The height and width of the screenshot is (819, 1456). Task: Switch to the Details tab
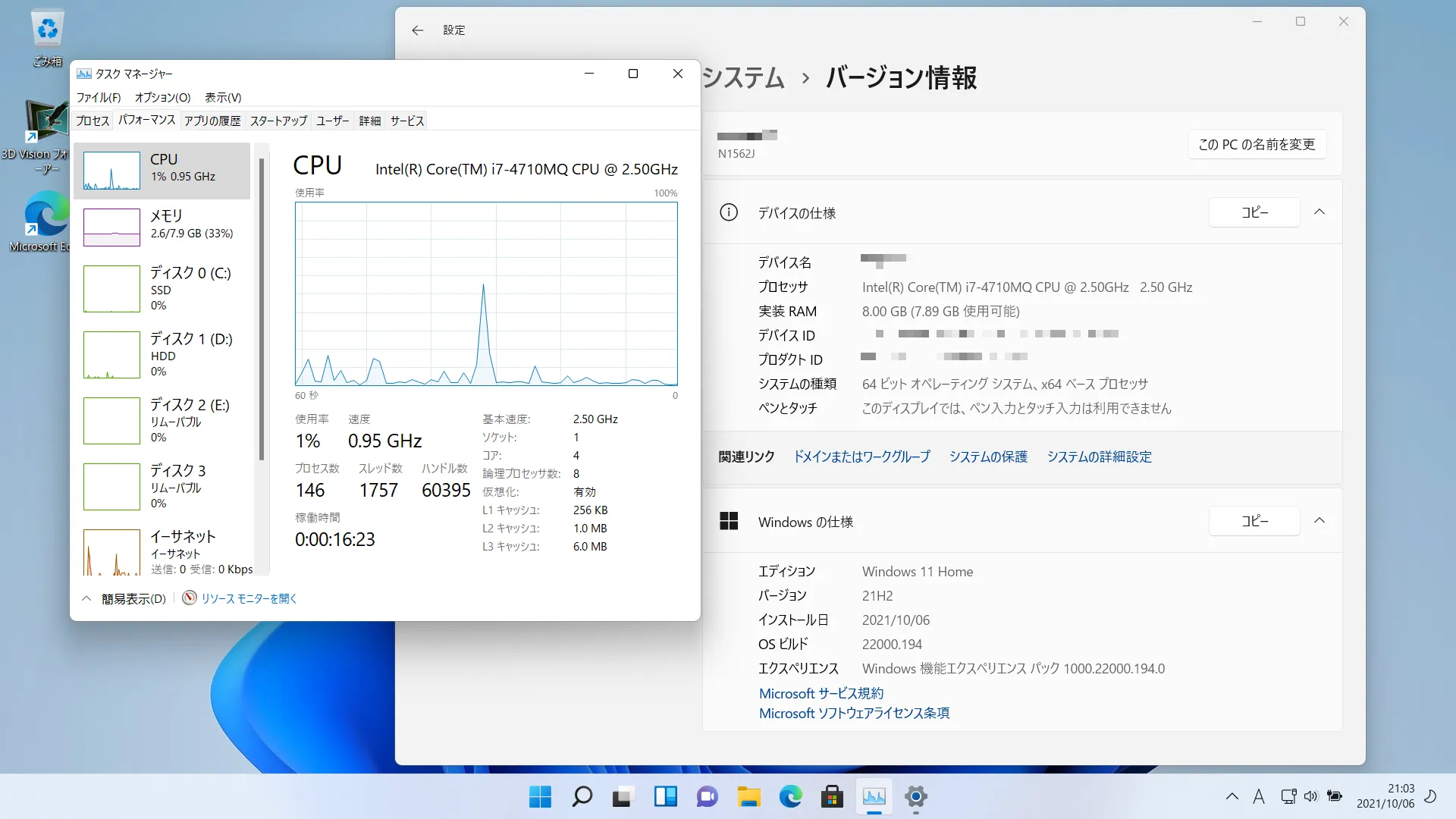[x=370, y=121]
